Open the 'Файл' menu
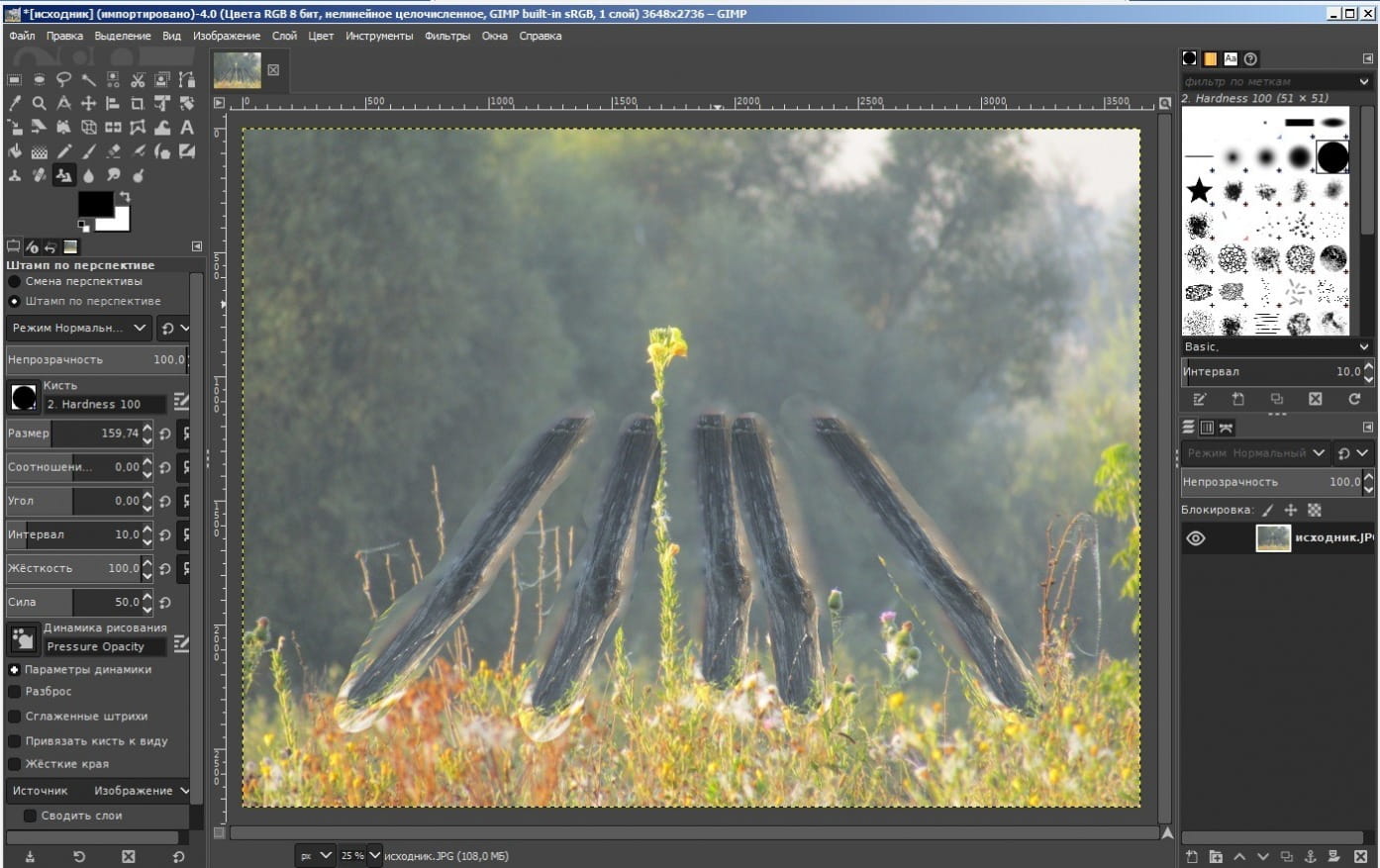Image resolution: width=1380 pixels, height=868 pixels. pyautogui.click(x=22, y=36)
